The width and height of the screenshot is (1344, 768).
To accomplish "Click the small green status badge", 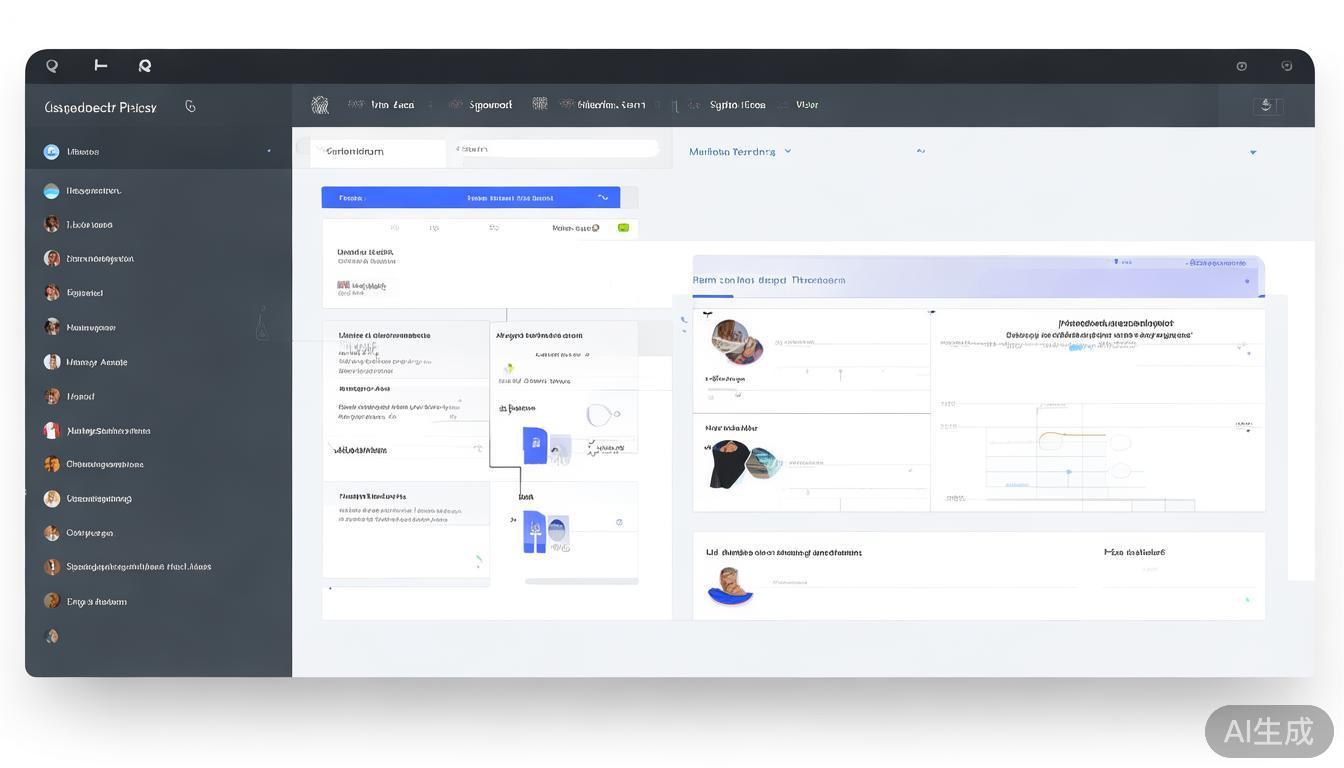I will [x=623, y=228].
